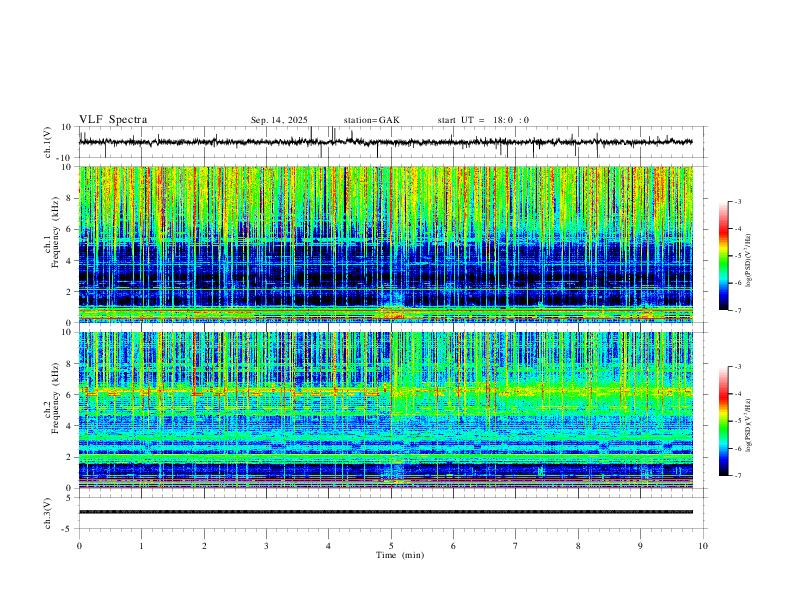Click the "7" time axis tick label
Screen dimensions: 792x612
click(x=516, y=546)
